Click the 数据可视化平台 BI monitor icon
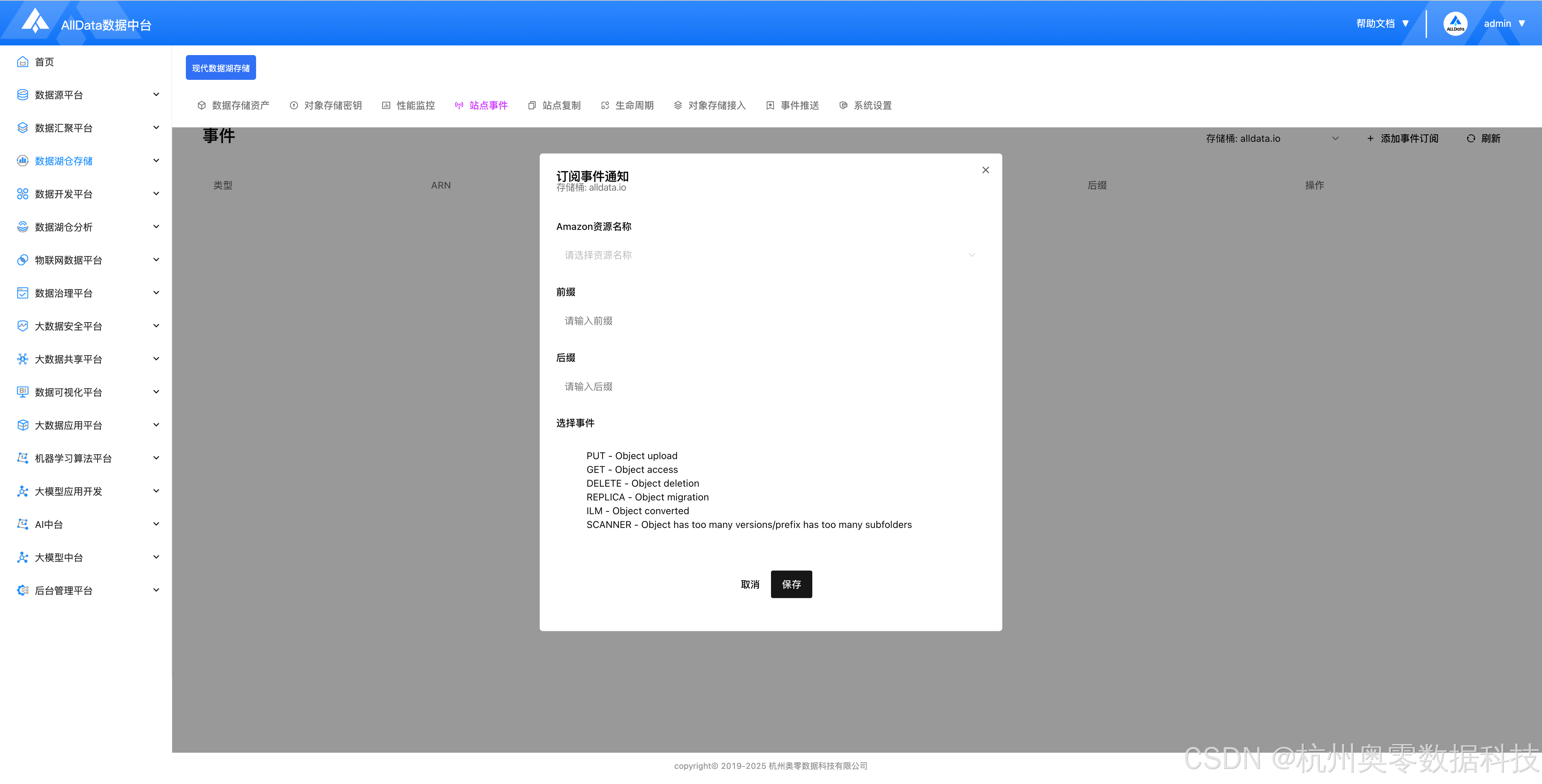This screenshot has height=784, width=1542. click(x=23, y=392)
